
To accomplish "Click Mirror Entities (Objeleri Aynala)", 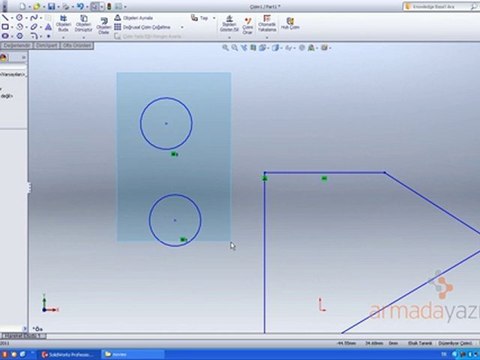I will [x=134, y=18].
